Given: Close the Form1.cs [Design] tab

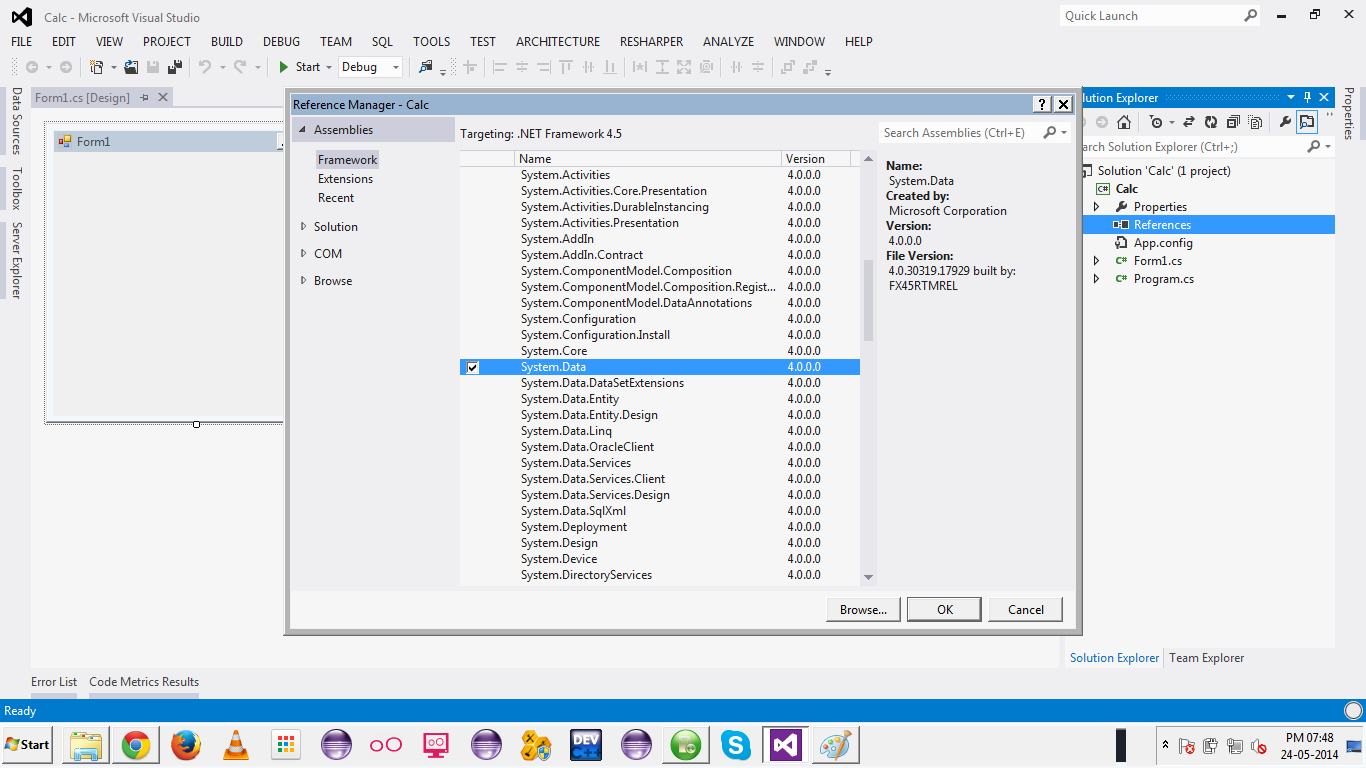Looking at the screenshot, I should coord(163,97).
